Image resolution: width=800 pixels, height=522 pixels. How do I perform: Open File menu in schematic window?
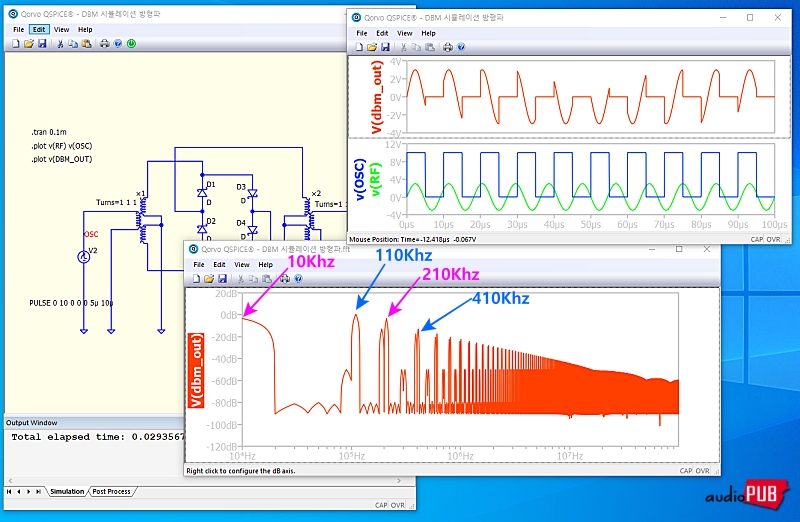click(18, 30)
